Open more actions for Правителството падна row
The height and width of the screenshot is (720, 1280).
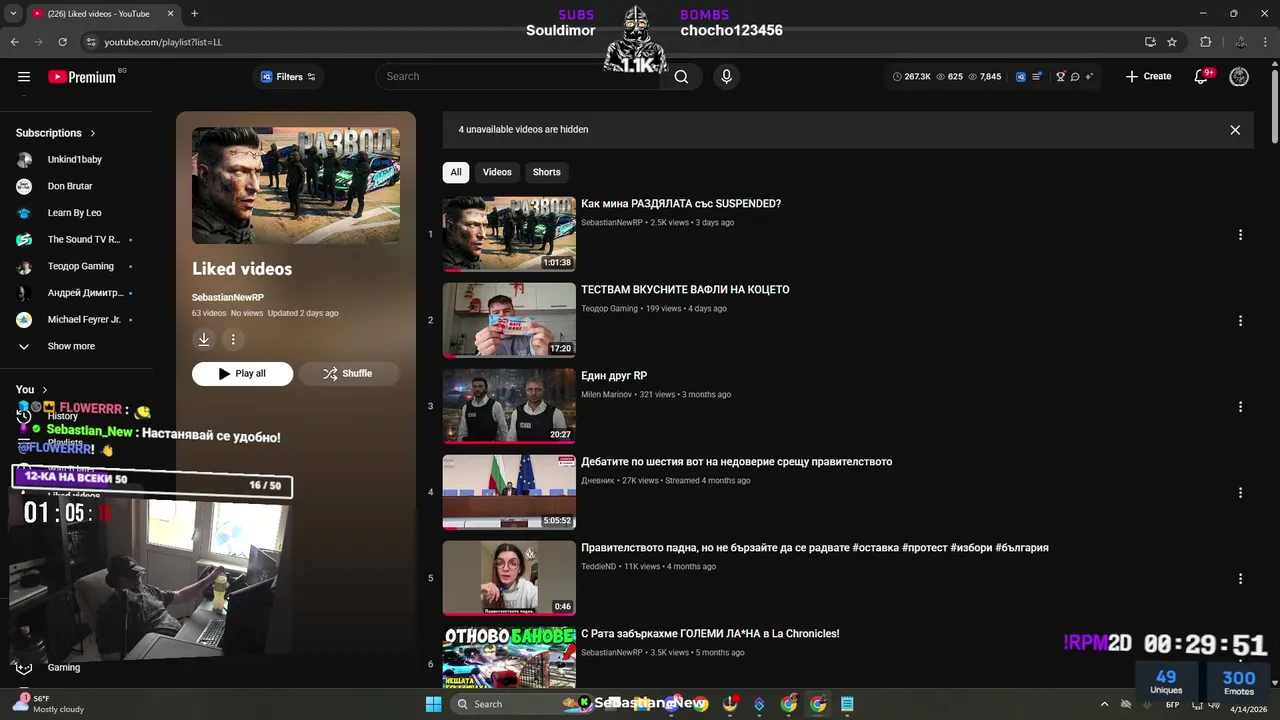(x=1240, y=579)
